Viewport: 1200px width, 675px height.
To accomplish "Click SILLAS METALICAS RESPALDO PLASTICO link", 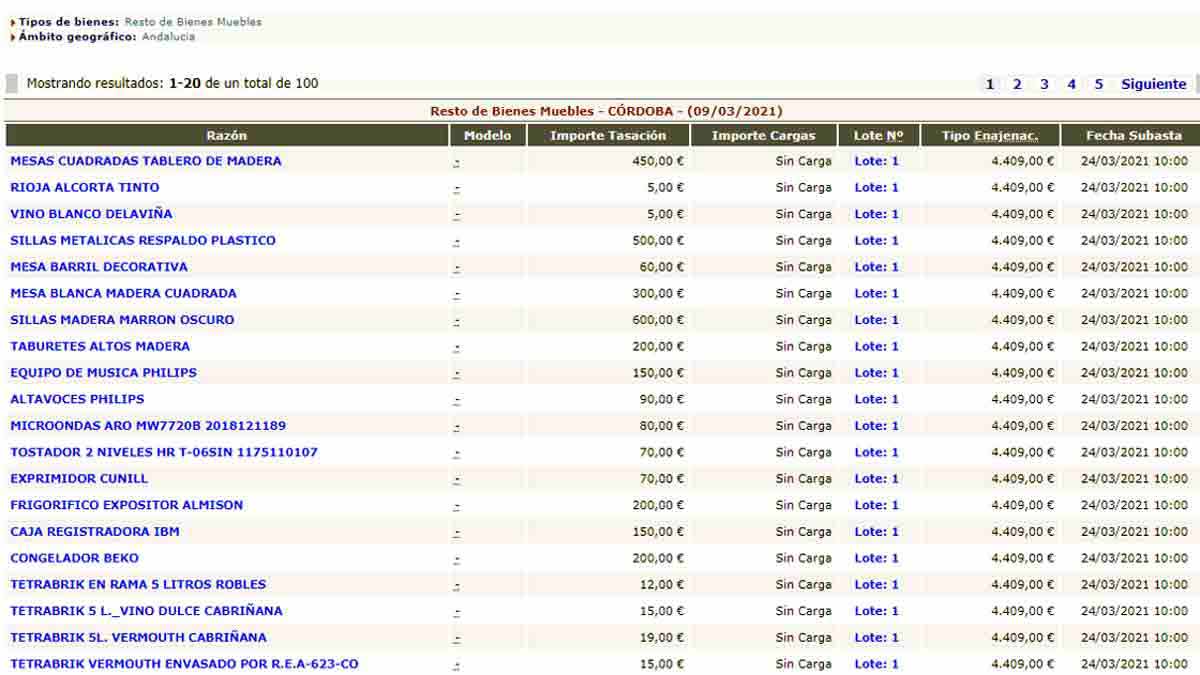I will [x=142, y=240].
